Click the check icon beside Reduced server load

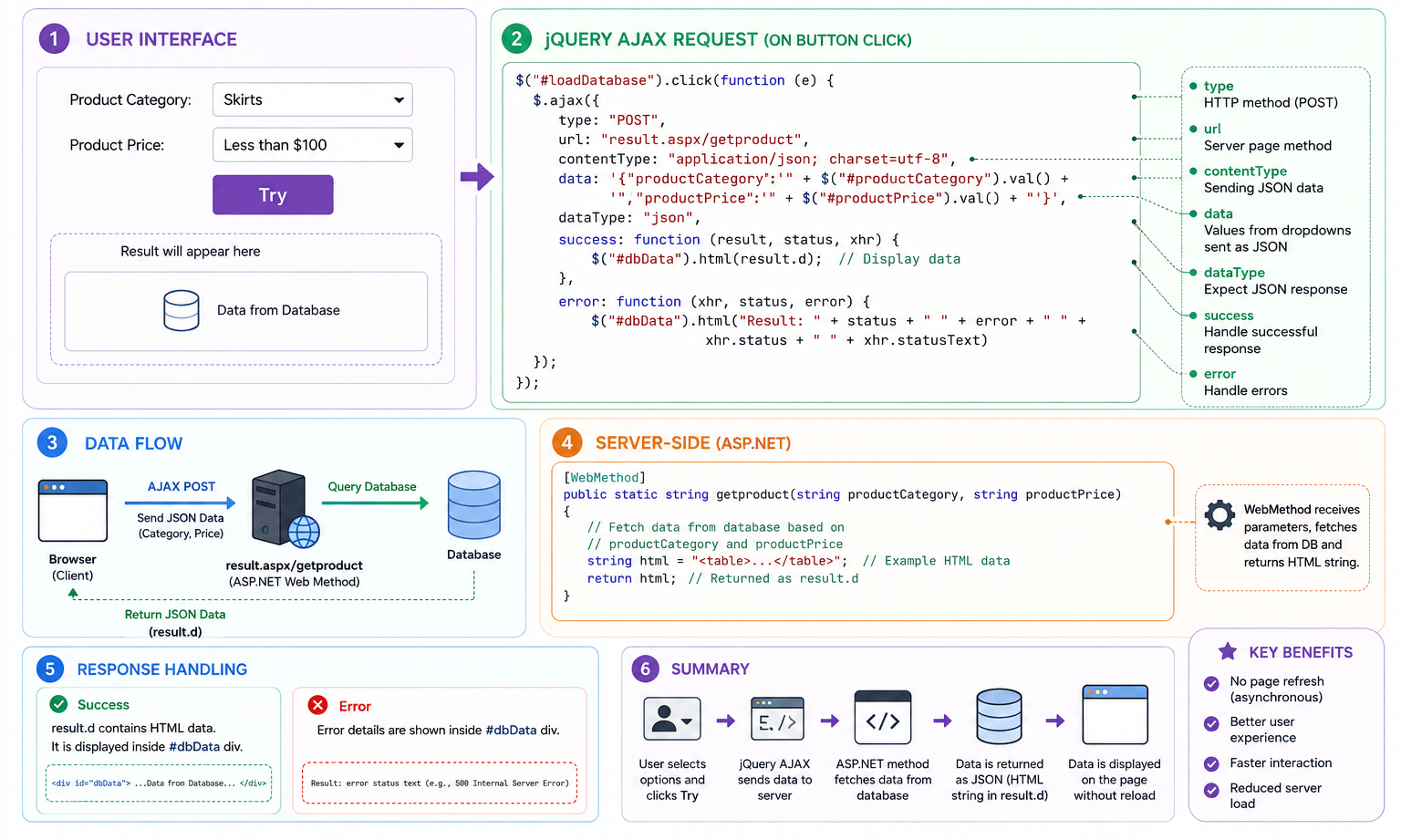coord(1211,791)
